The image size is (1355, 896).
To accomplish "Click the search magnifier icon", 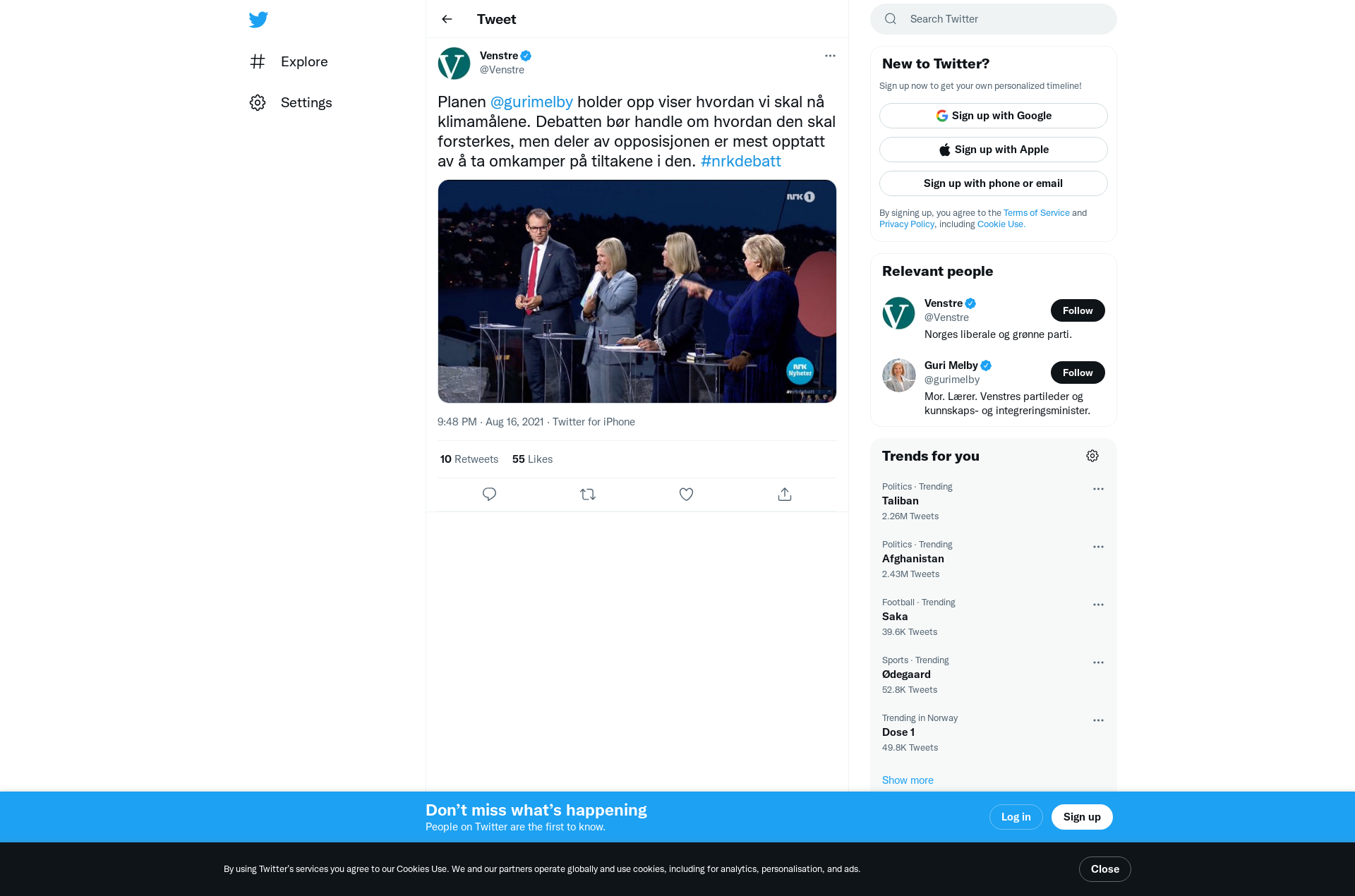I will point(891,19).
